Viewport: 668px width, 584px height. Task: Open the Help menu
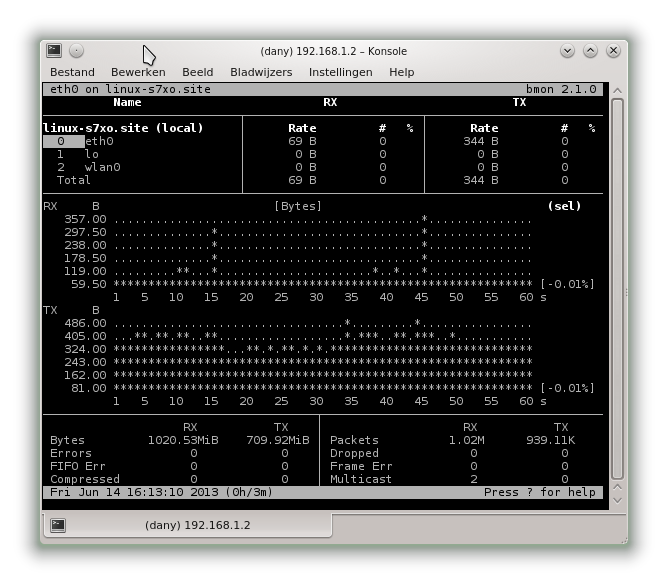[x=401, y=72]
